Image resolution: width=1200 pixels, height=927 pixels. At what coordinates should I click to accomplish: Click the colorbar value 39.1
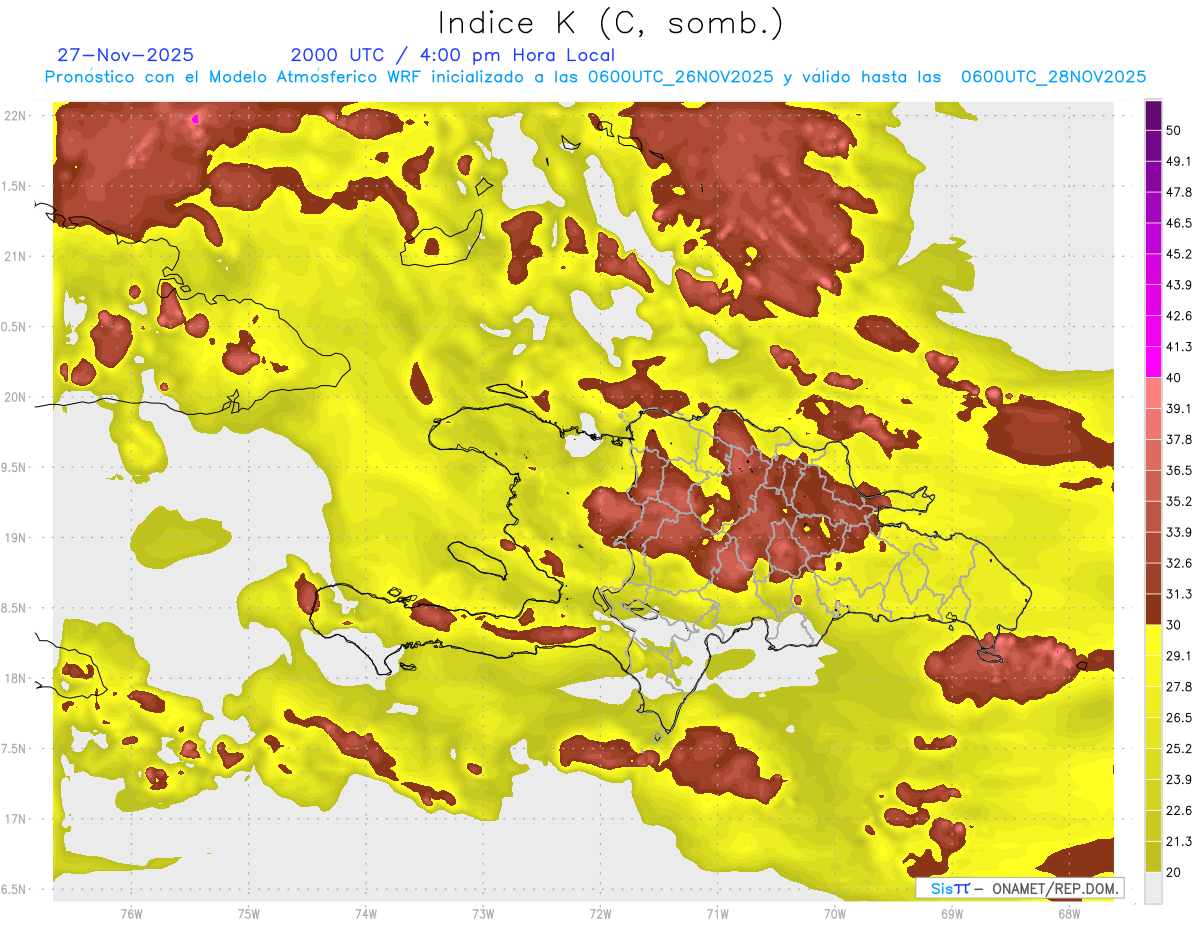pyautogui.click(x=1179, y=408)
